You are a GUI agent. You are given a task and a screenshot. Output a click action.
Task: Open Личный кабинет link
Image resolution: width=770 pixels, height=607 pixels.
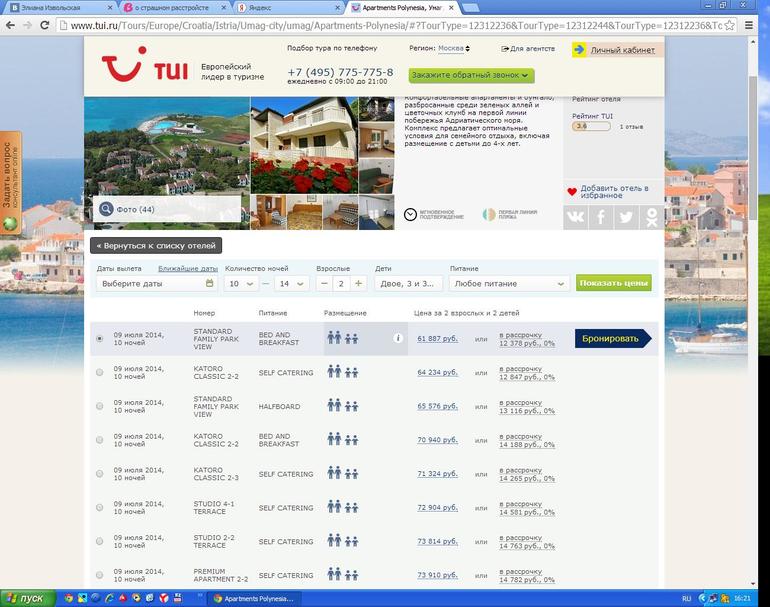pos(622,50)
